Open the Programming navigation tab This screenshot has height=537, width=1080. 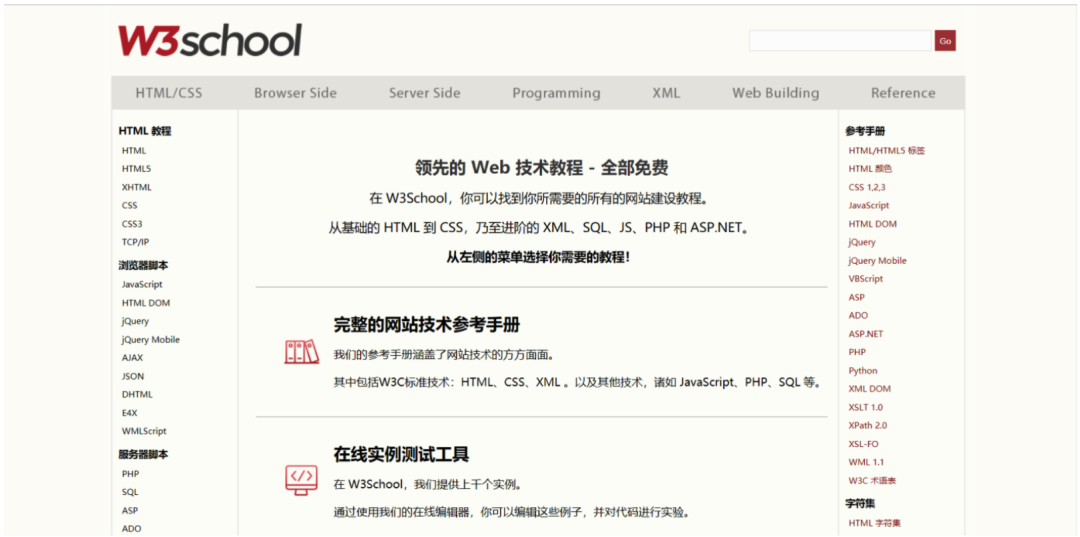coord(556,93)
